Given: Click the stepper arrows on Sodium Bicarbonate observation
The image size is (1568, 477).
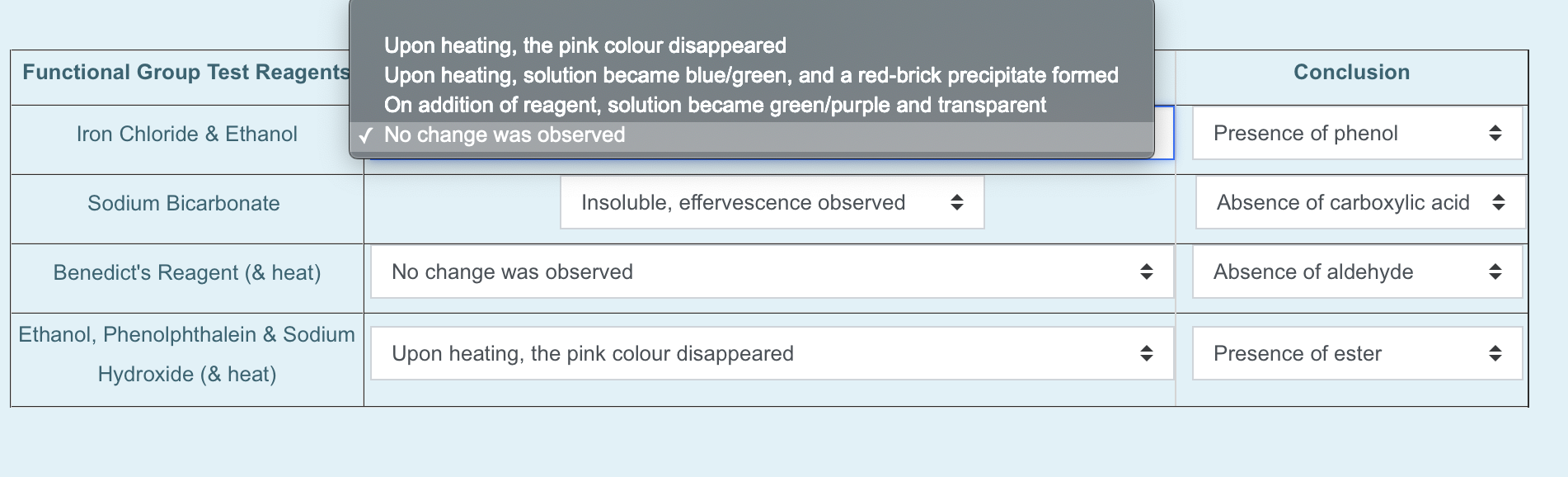Looking at the screenshot, I should [x=958, y=202].
